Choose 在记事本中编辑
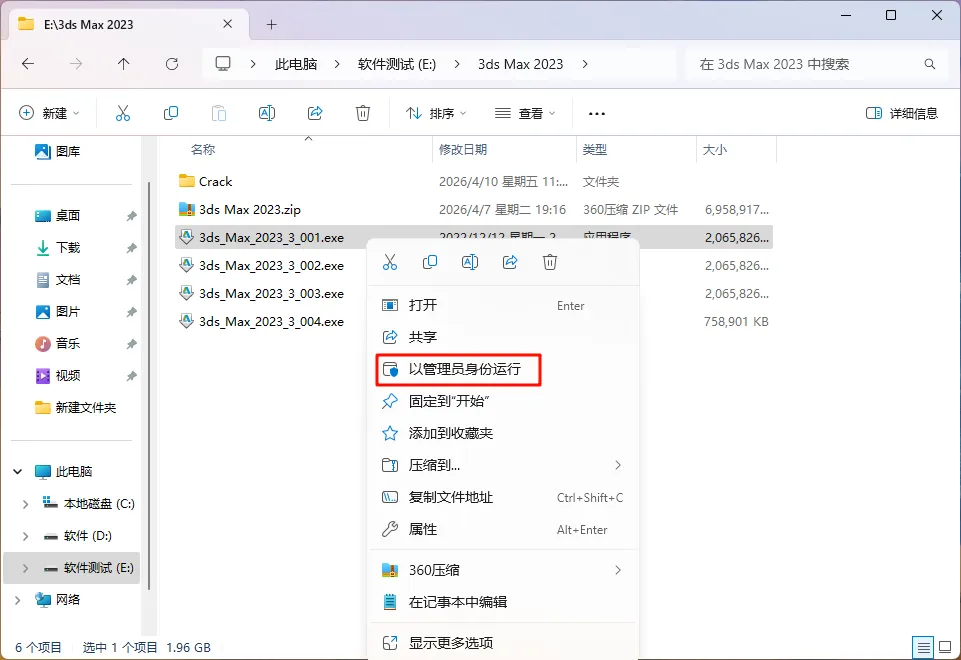 pos(503,602)
